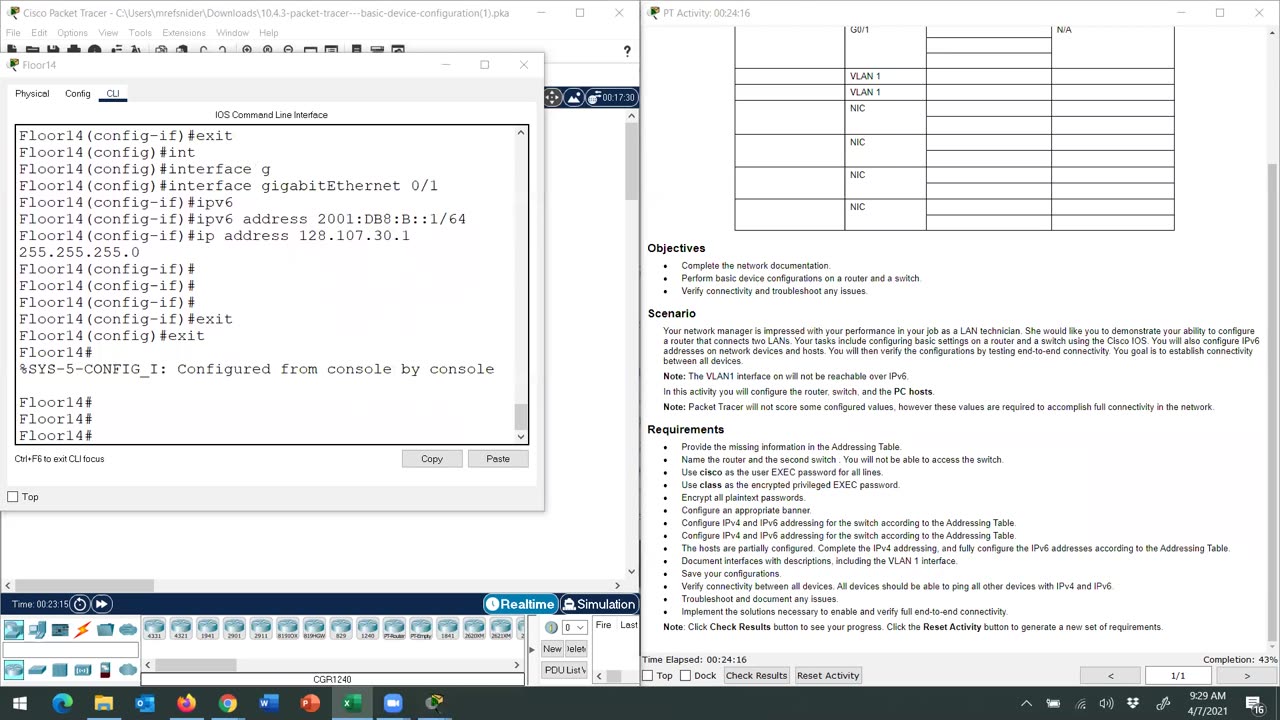The image size is (1280, 720).
Task: Open the Packet Tracer help question mark
Action: [627, 51]
